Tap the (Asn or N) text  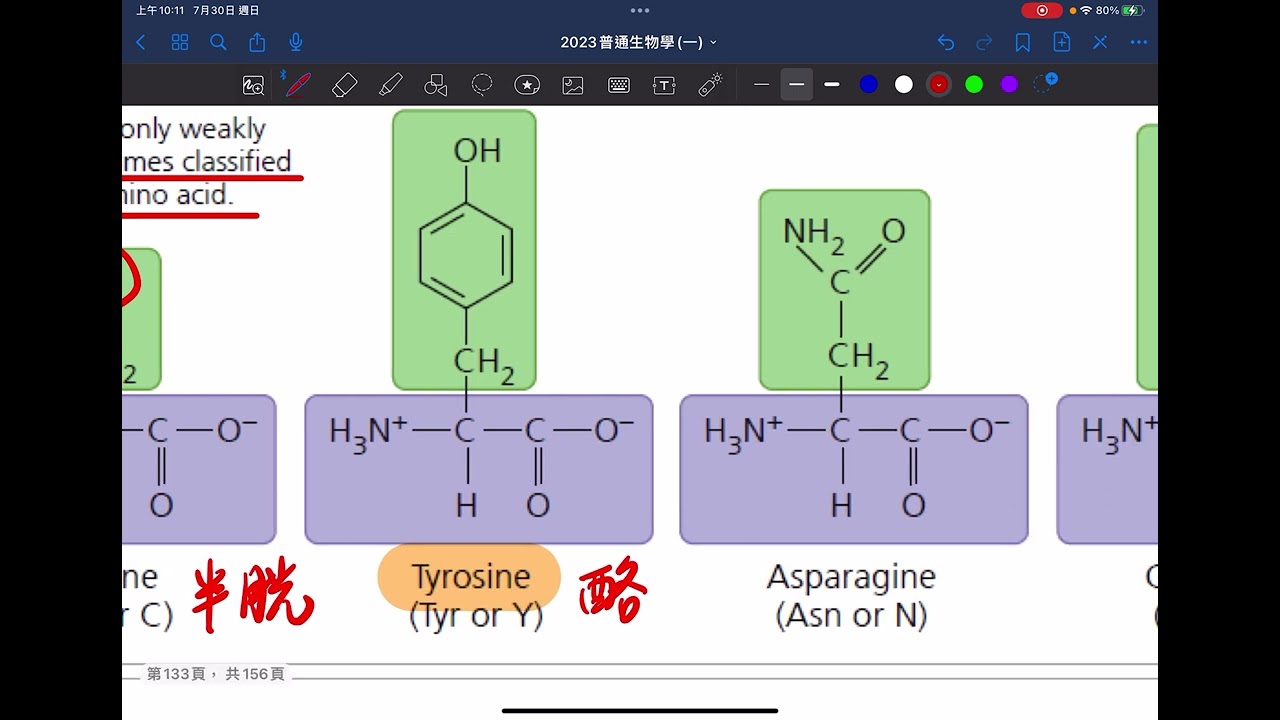click(x=851, y=615)
